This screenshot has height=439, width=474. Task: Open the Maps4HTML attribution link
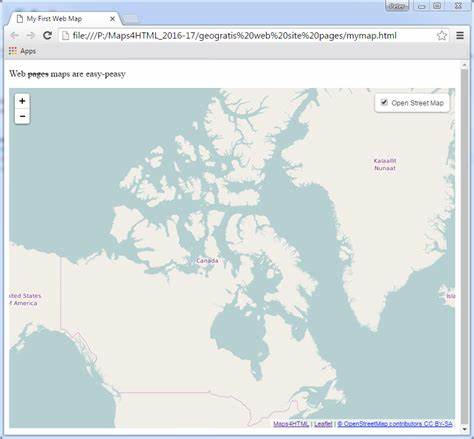(291, 424)
